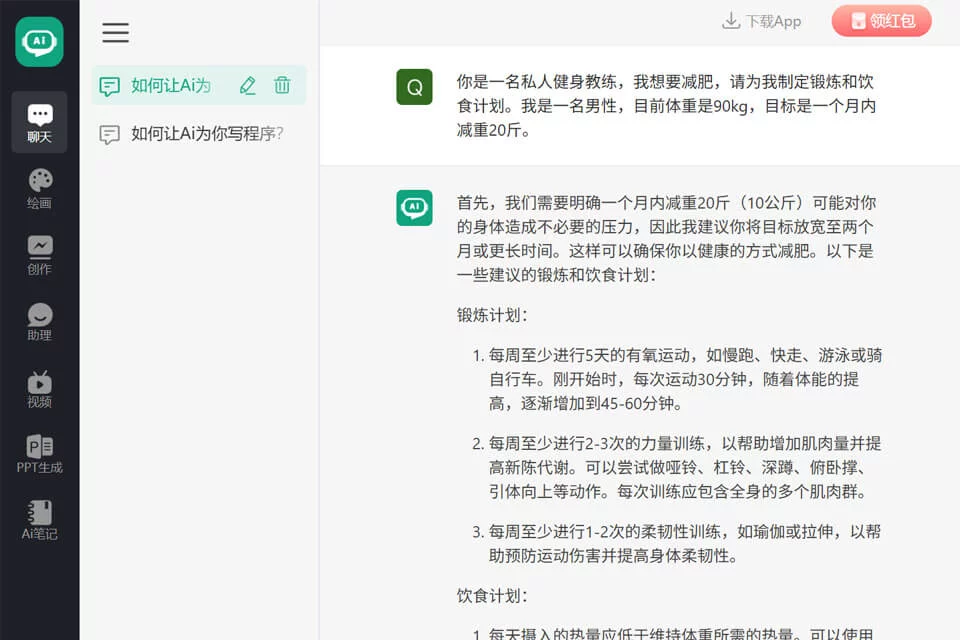Open the Ai笔记 notes section
Viewport: 960px width, 640px height.
[39, 521]
